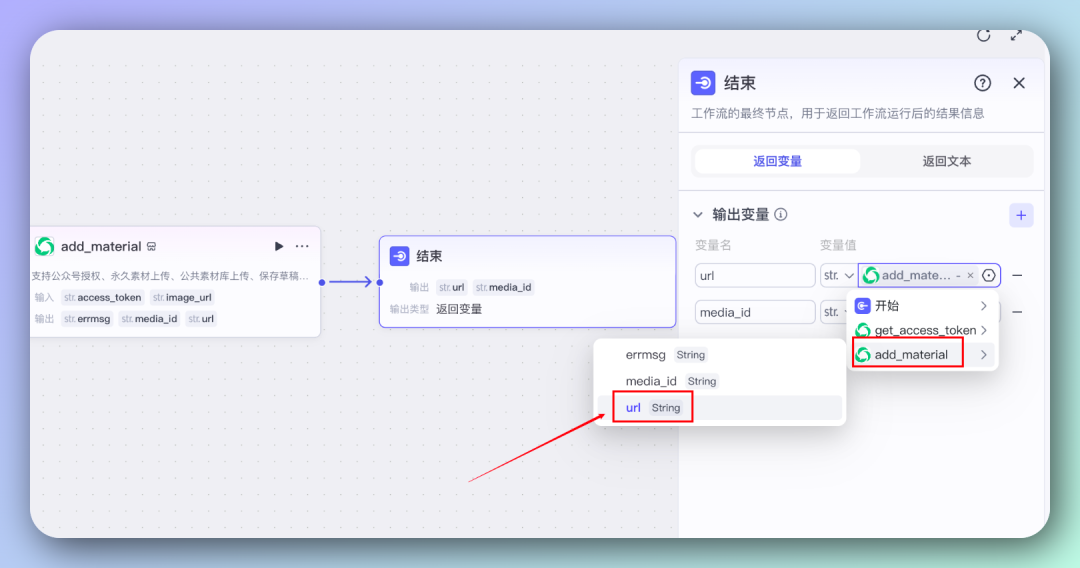The image size is (1080, 568).
Task: Switch to the 返回变量 tab
Action: click(x=777, y=161)
